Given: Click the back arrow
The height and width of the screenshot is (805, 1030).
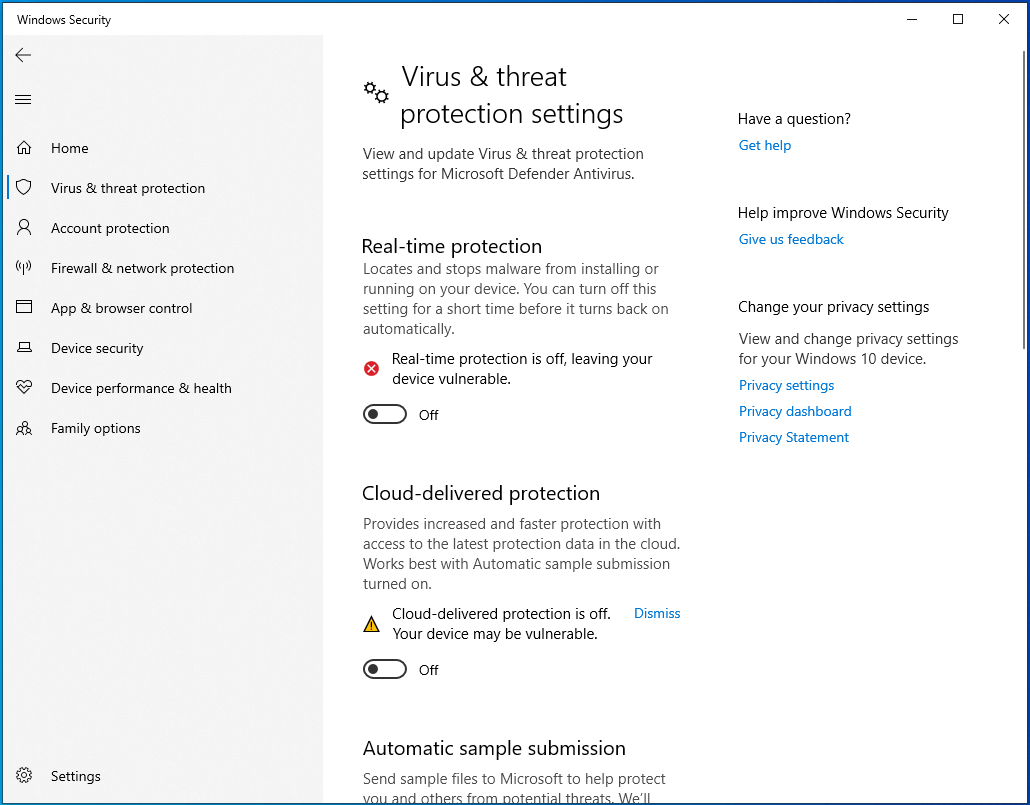Looking at the screenshot, I should pos(23,55).
